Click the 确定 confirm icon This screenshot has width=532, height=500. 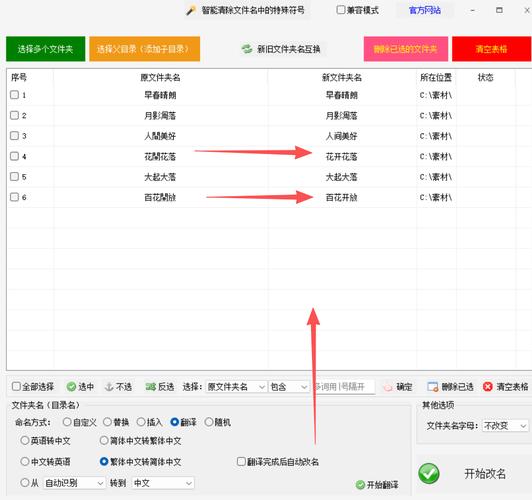[388, 387]
